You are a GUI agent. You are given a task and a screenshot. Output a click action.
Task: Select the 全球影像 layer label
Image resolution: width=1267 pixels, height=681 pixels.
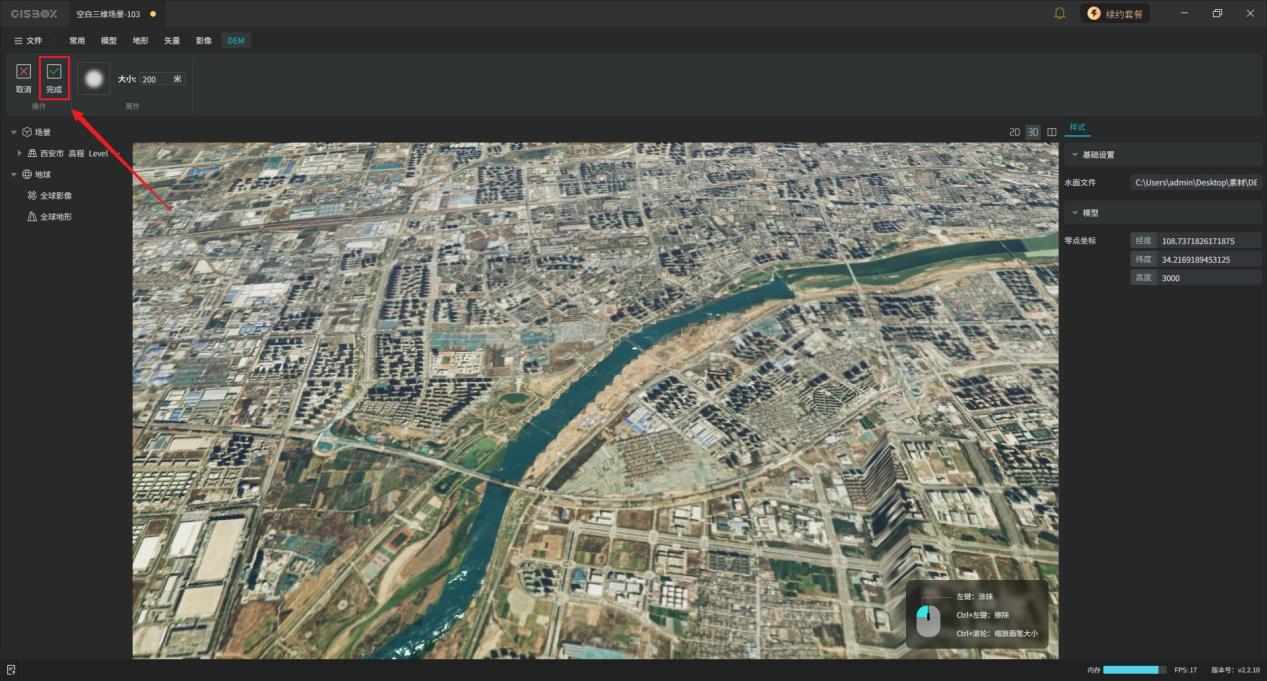click(x=56, y=196)
